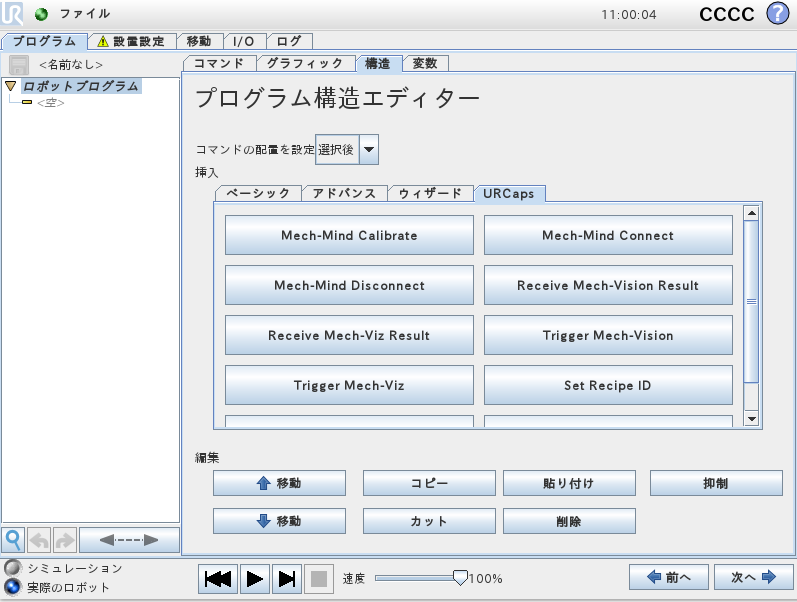Click the URCaps list scrollbar thumb
This screenshot has width=797, height=602.
751,302
